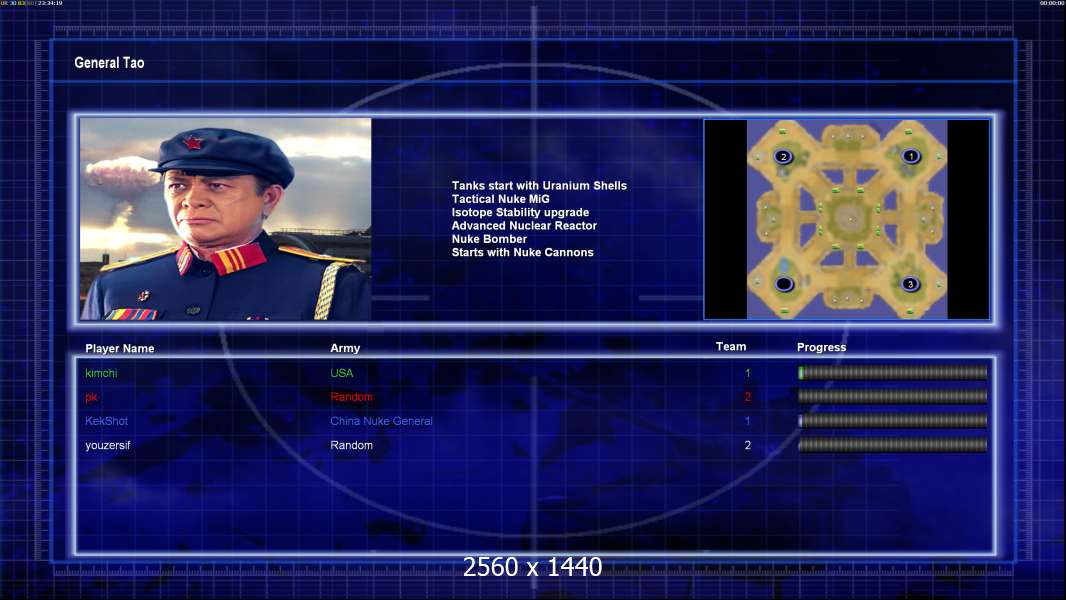Select player name youzersif
Screen dimensions: 1066x600
coord(107,445)
